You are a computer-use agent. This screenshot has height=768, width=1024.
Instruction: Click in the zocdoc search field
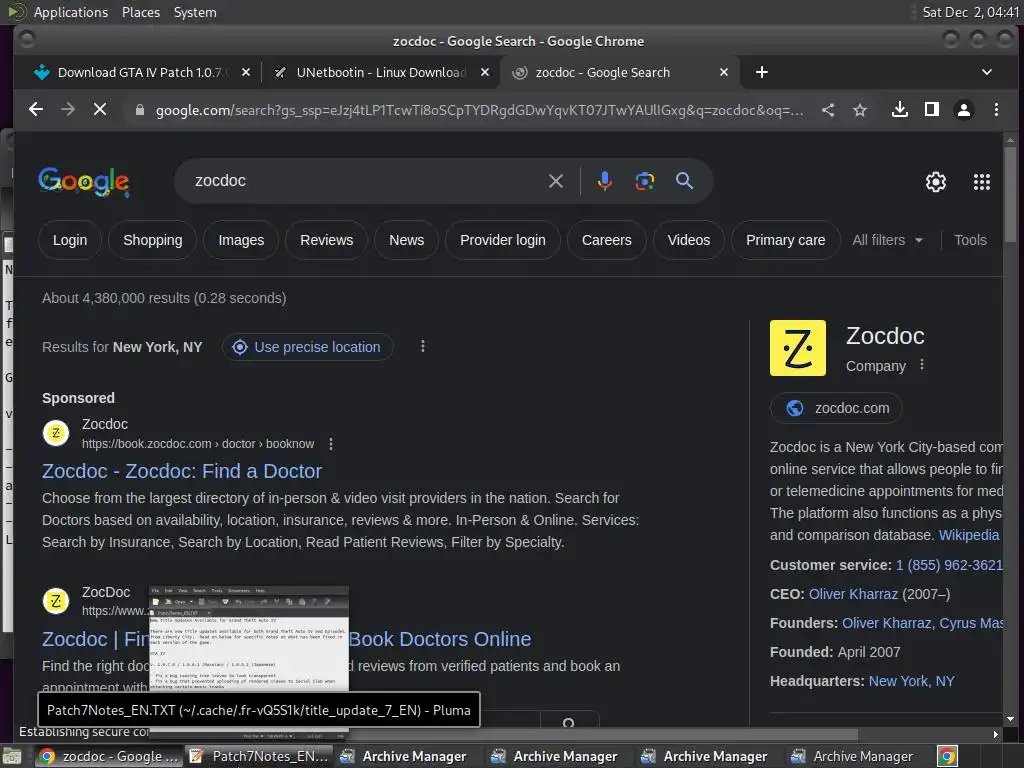366,181
